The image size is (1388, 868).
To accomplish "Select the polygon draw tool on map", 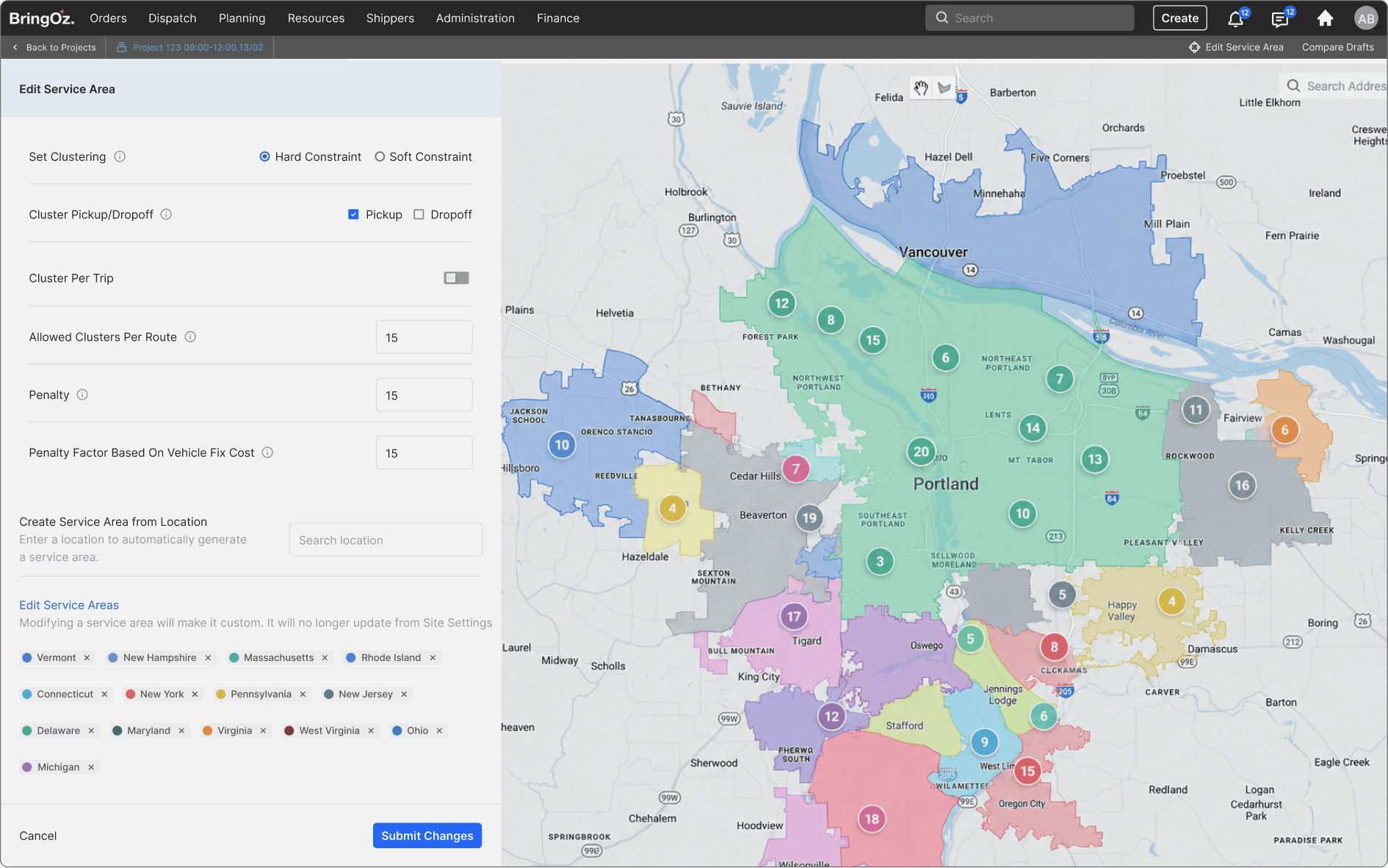I will 944,88.
